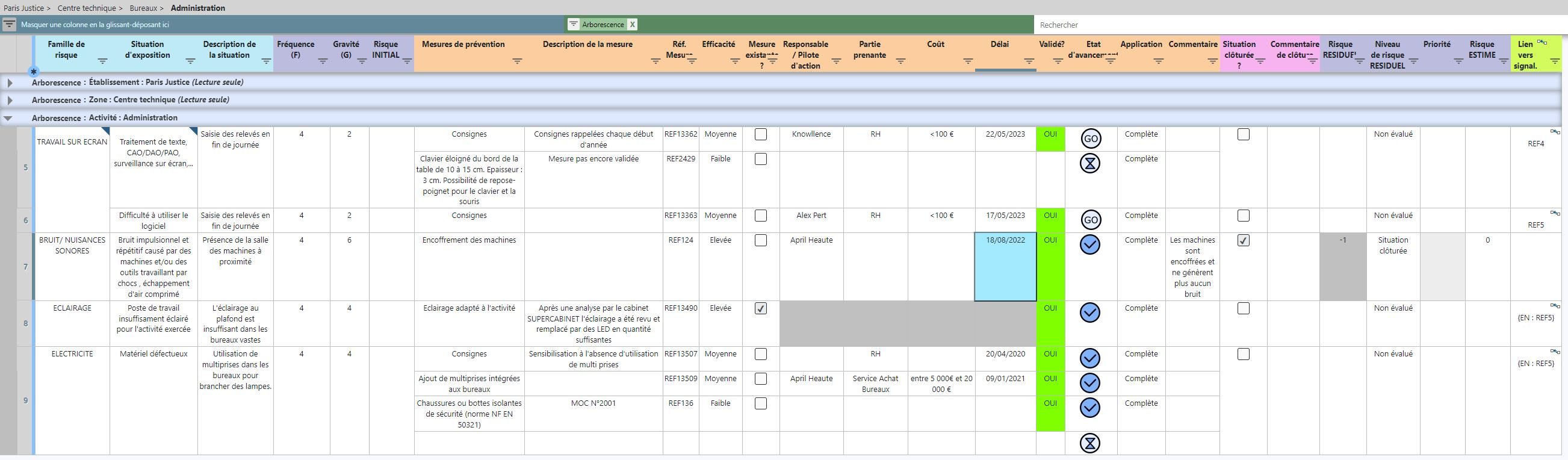
Task: Select the Service Achat Bureaux cell
Action: 875,384
